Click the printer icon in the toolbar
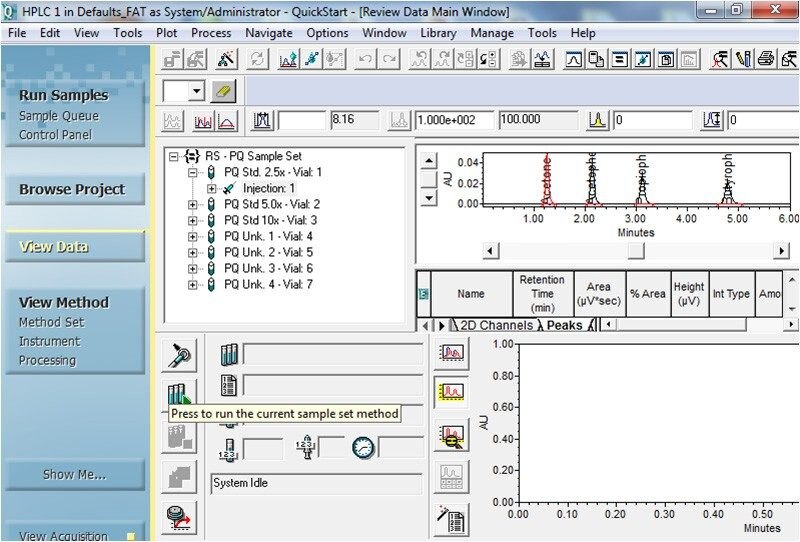This screenshot has width=800, height=542. point(766,59)
